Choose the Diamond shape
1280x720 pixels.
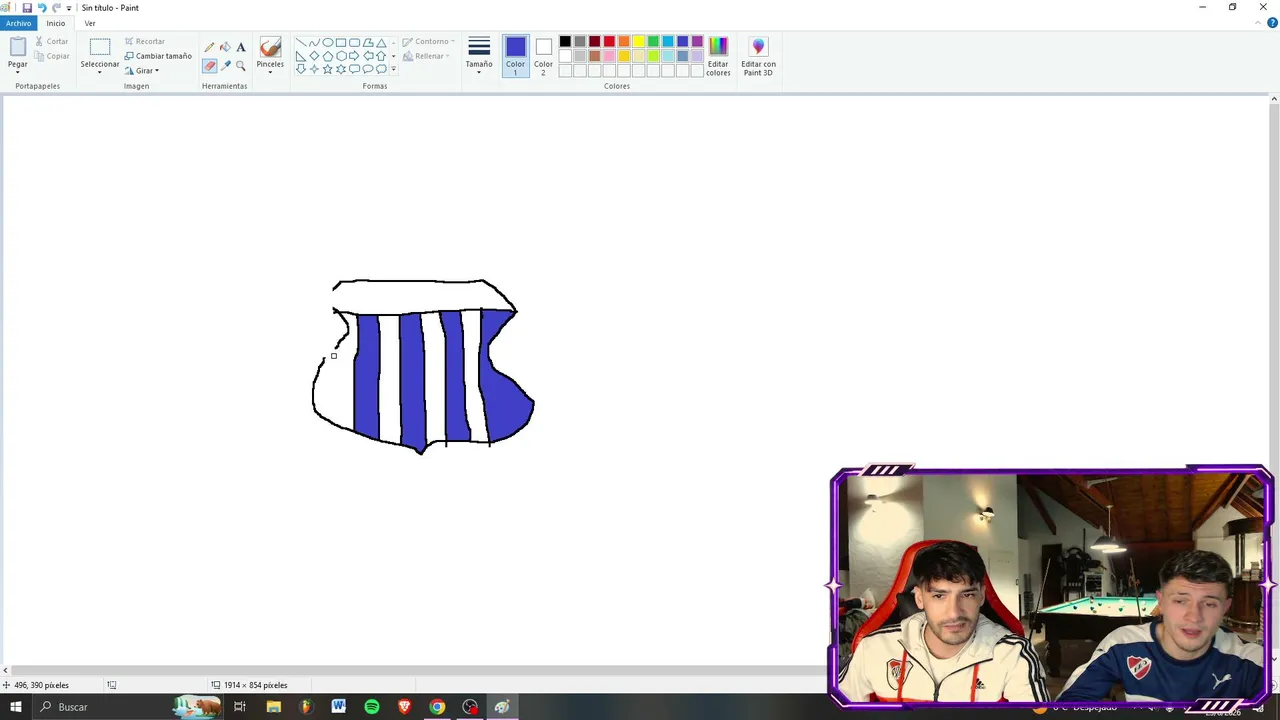tap(314, 56)
